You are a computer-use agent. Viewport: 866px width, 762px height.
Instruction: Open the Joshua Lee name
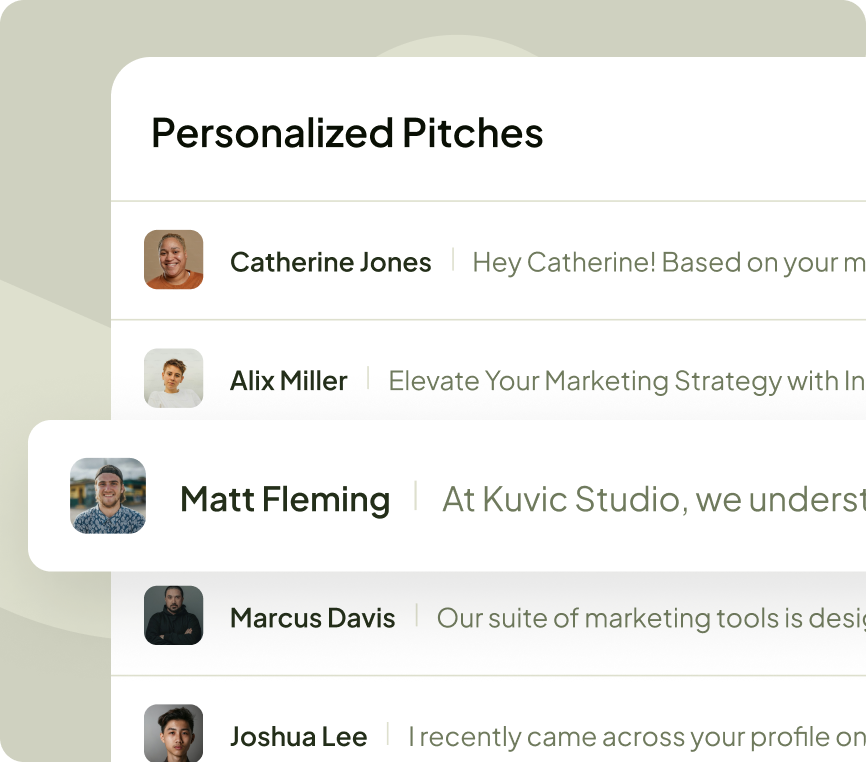click(298, 737)
